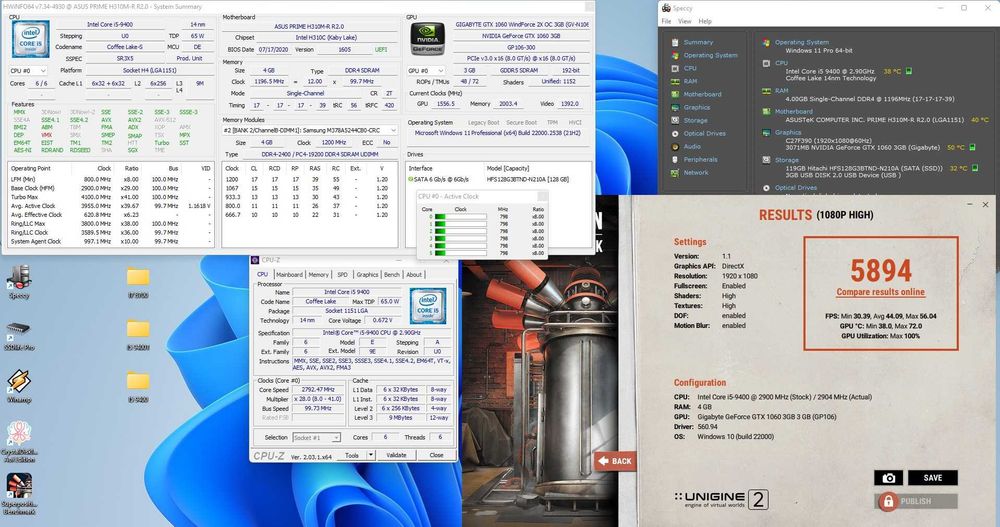The image size is (1000, 527).
Task: Click the Turbo Max row in HWiNFO operating points
Action: [x=110, y=197]
